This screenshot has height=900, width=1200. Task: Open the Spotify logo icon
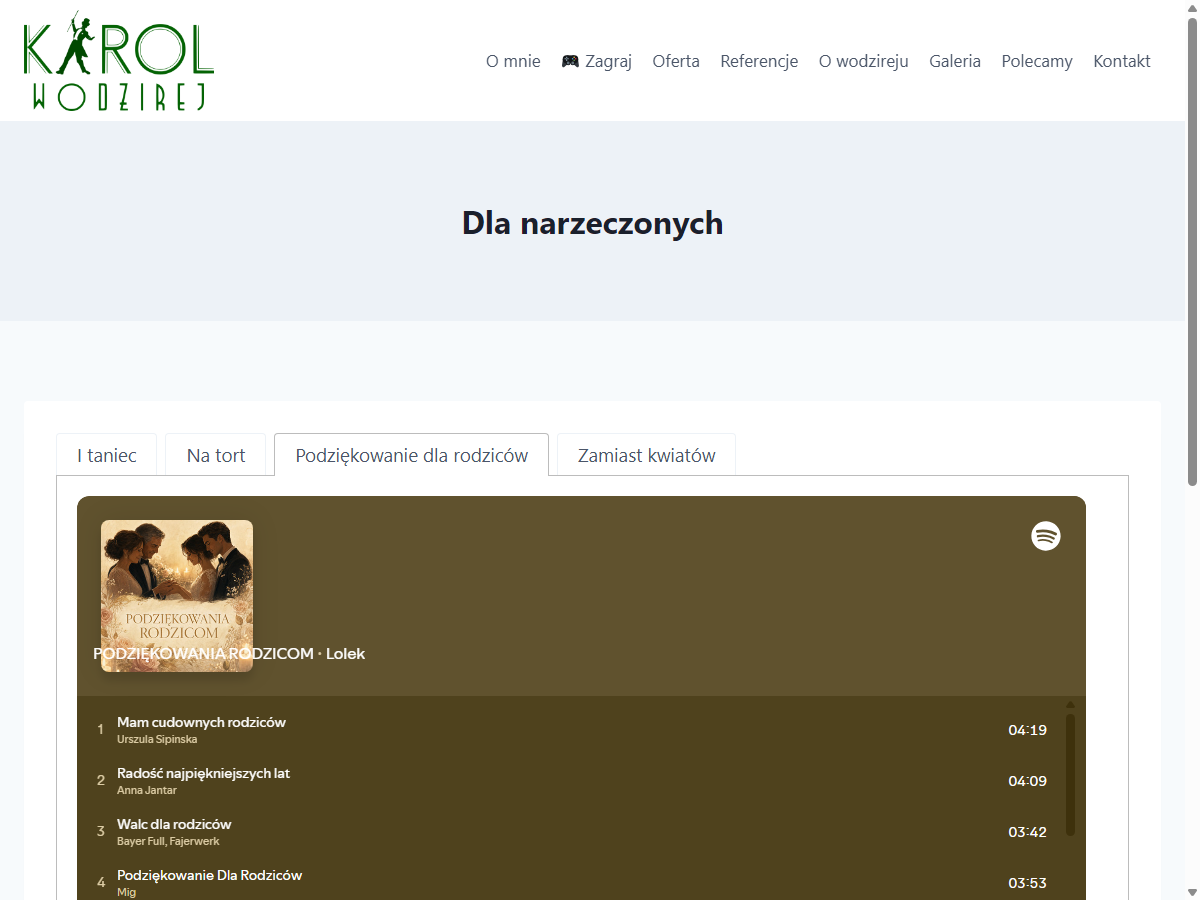coord(1046,536)
